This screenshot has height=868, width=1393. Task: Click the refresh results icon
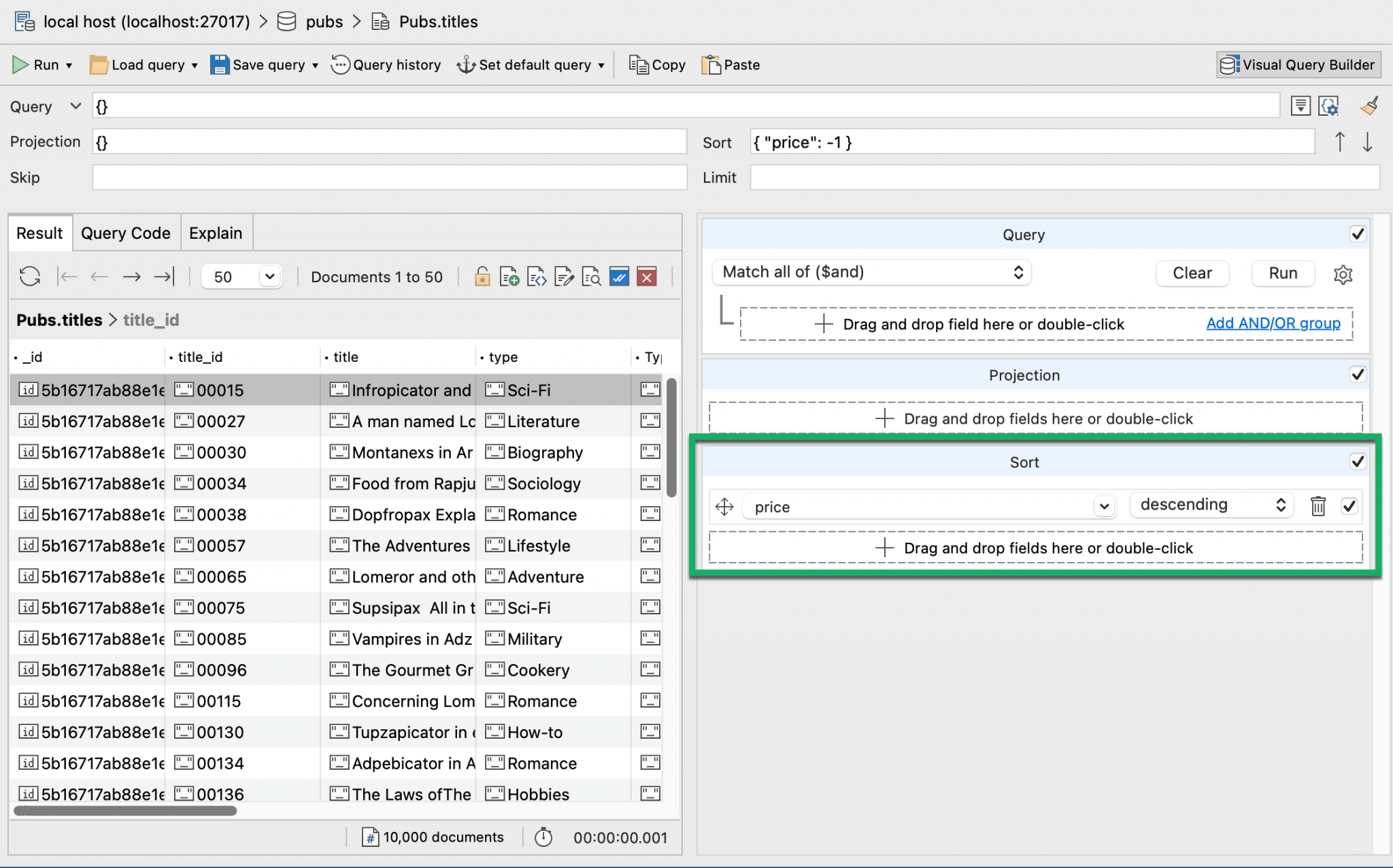coord(29,276)
